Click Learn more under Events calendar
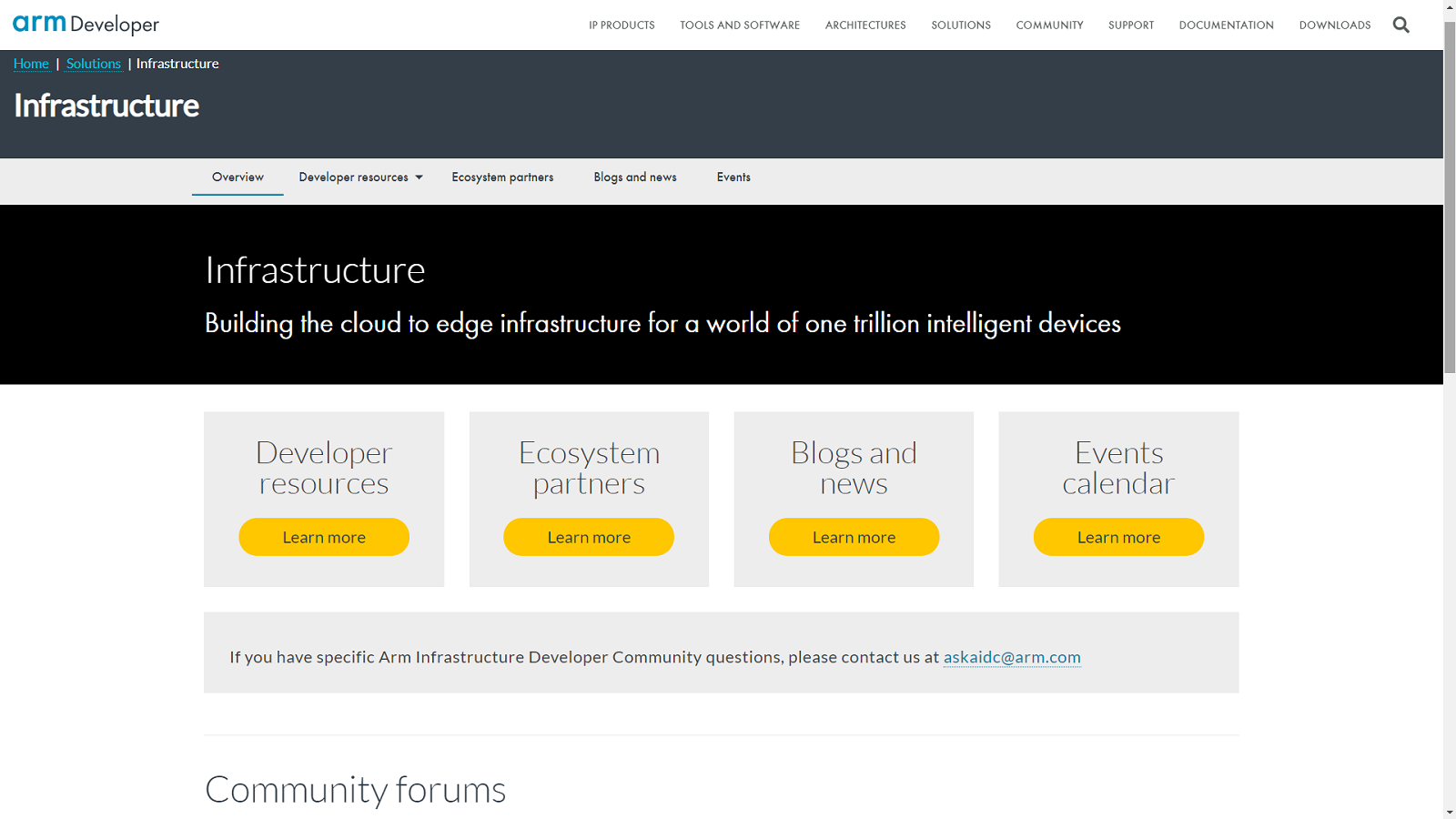 pyautogui.click(x=1118, y=537)
